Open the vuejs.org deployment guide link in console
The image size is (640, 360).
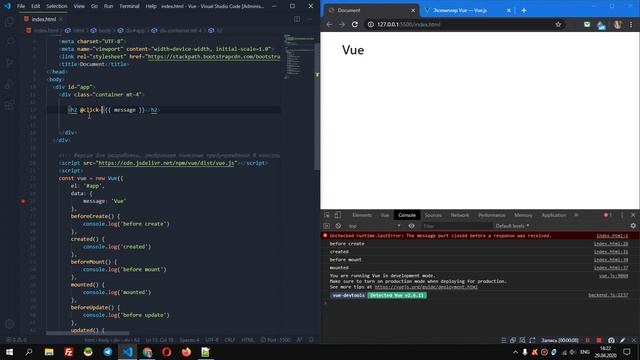[x=426, y=287]
